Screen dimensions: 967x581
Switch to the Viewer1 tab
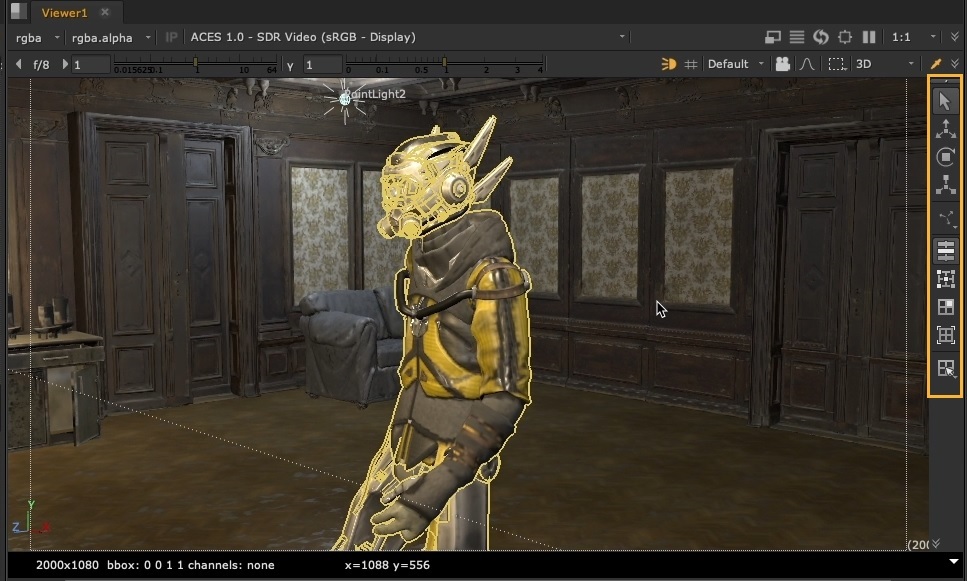click(x=63, y=12)
